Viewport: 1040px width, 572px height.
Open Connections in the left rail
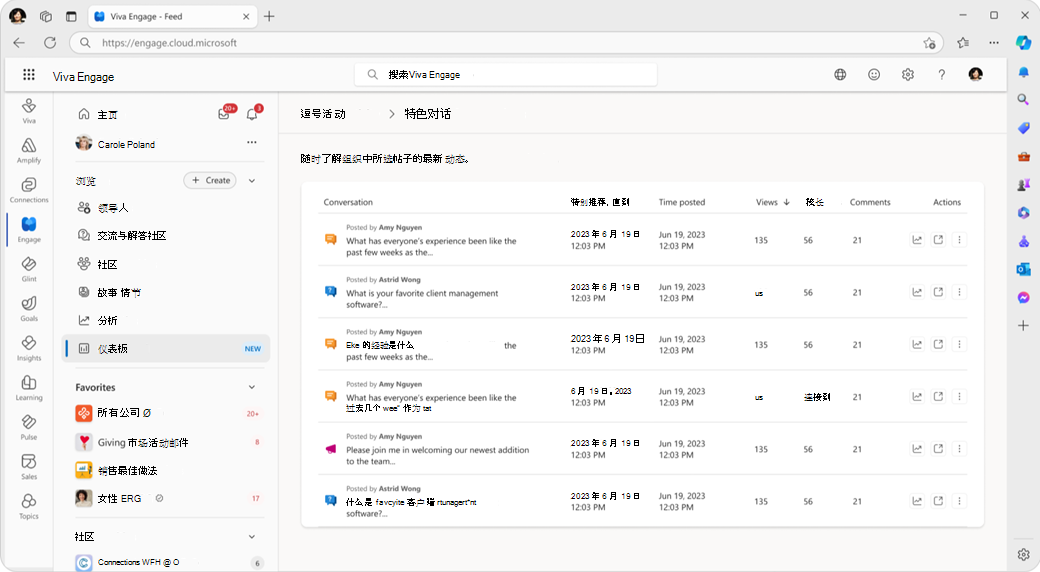pos(29,190)
